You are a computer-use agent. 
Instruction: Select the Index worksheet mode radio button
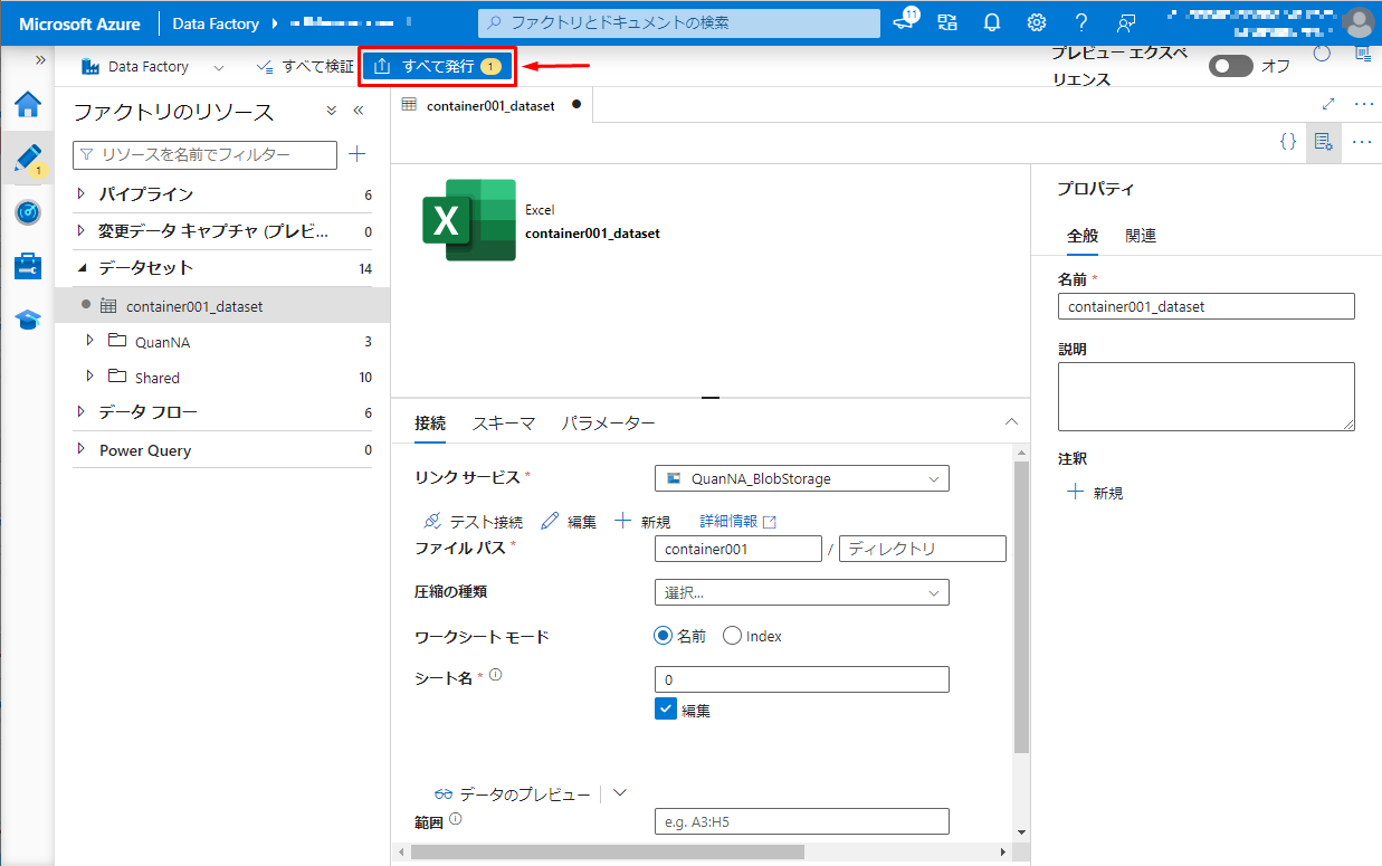732,636
